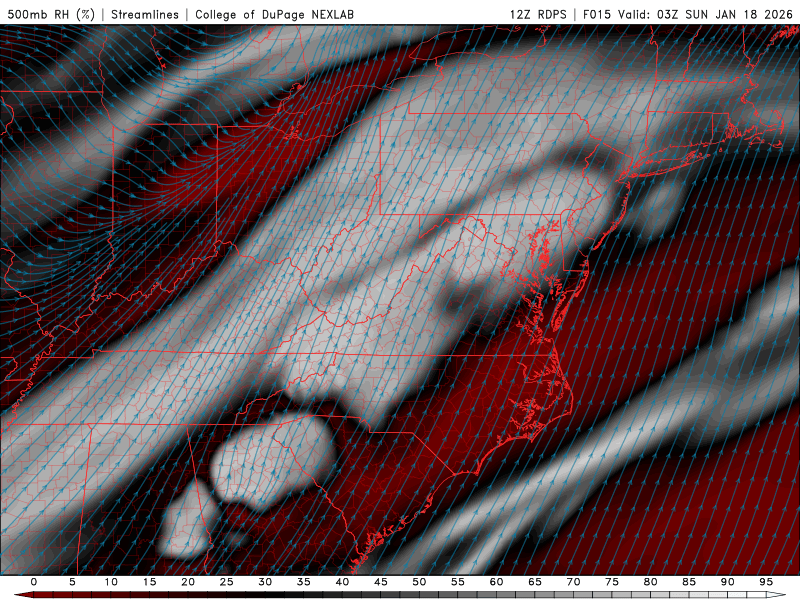Image resolution: width=800 pixels, height=600 pixels.
Task: Click the colorbar label "75"
Action: pyautogui.click(x=612, y=582)
